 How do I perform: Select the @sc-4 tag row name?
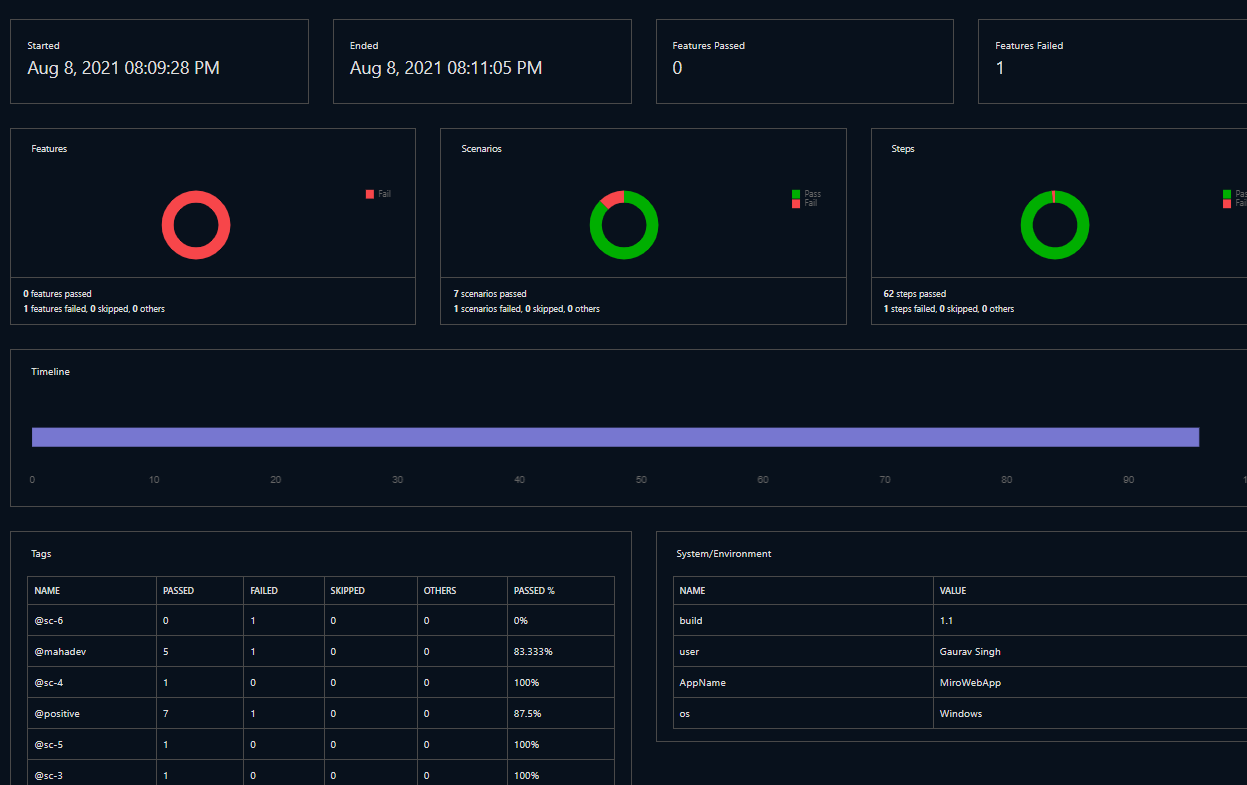[49, 683]
